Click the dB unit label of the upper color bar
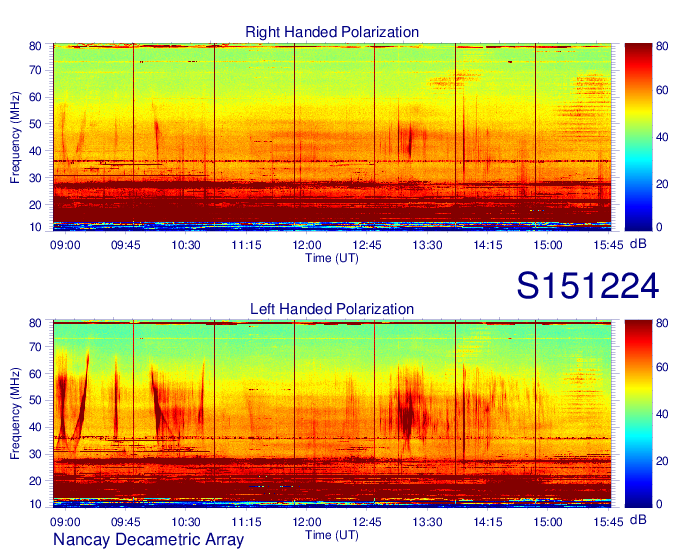 [638, 244]
